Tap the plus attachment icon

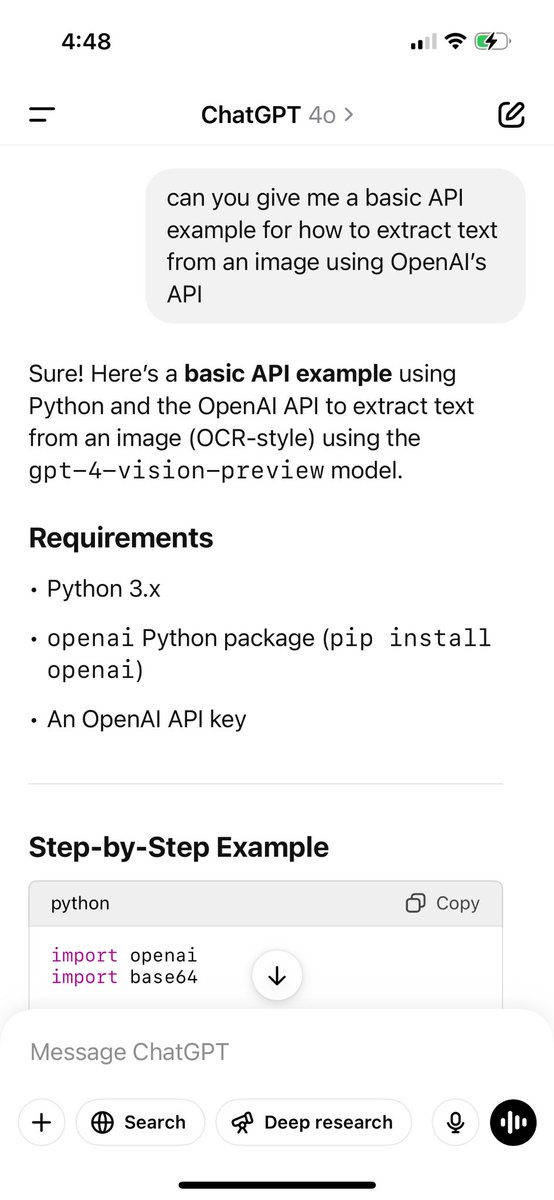pos(42,1122)
